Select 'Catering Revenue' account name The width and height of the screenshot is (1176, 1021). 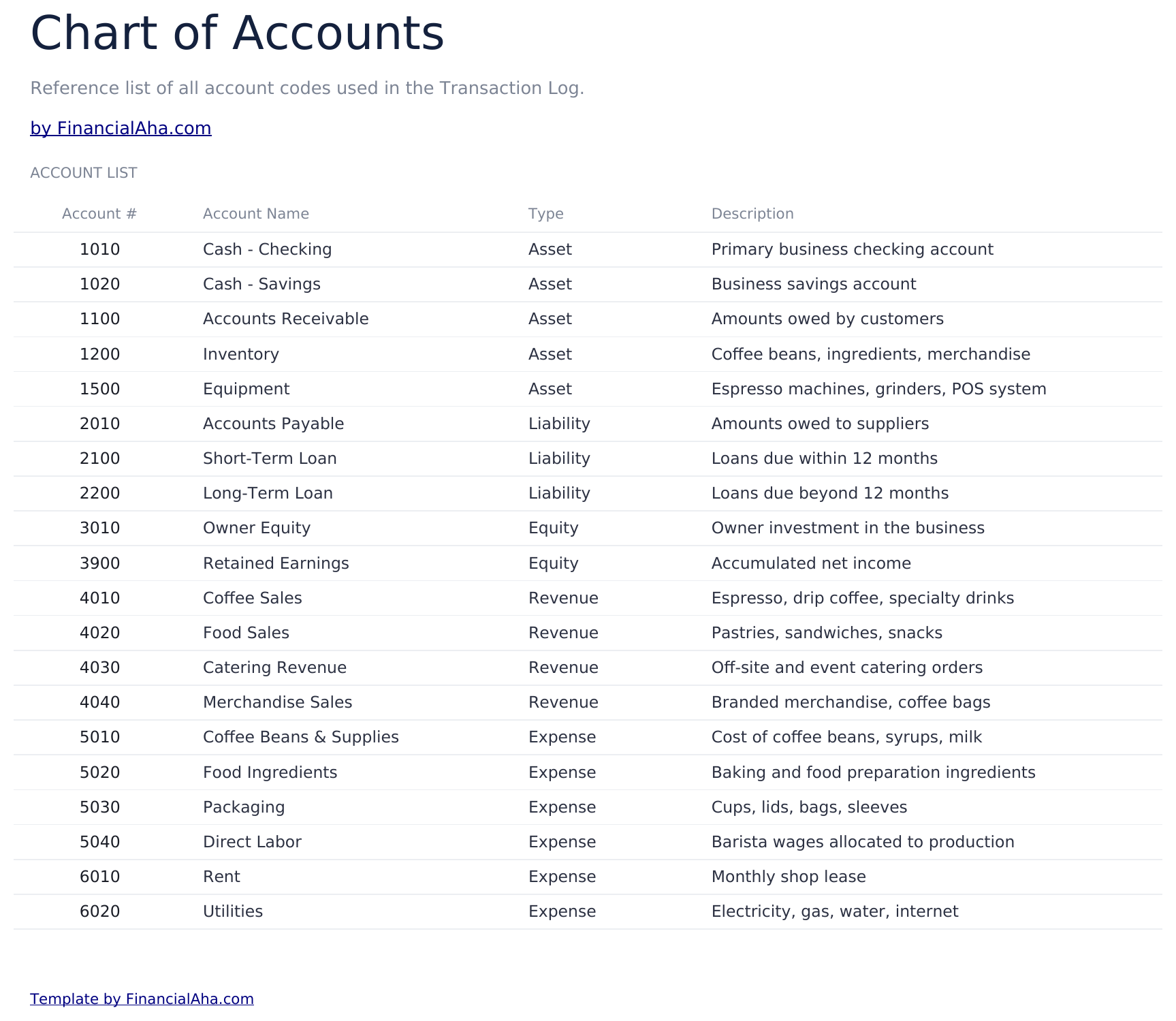[x=275, y=667]
